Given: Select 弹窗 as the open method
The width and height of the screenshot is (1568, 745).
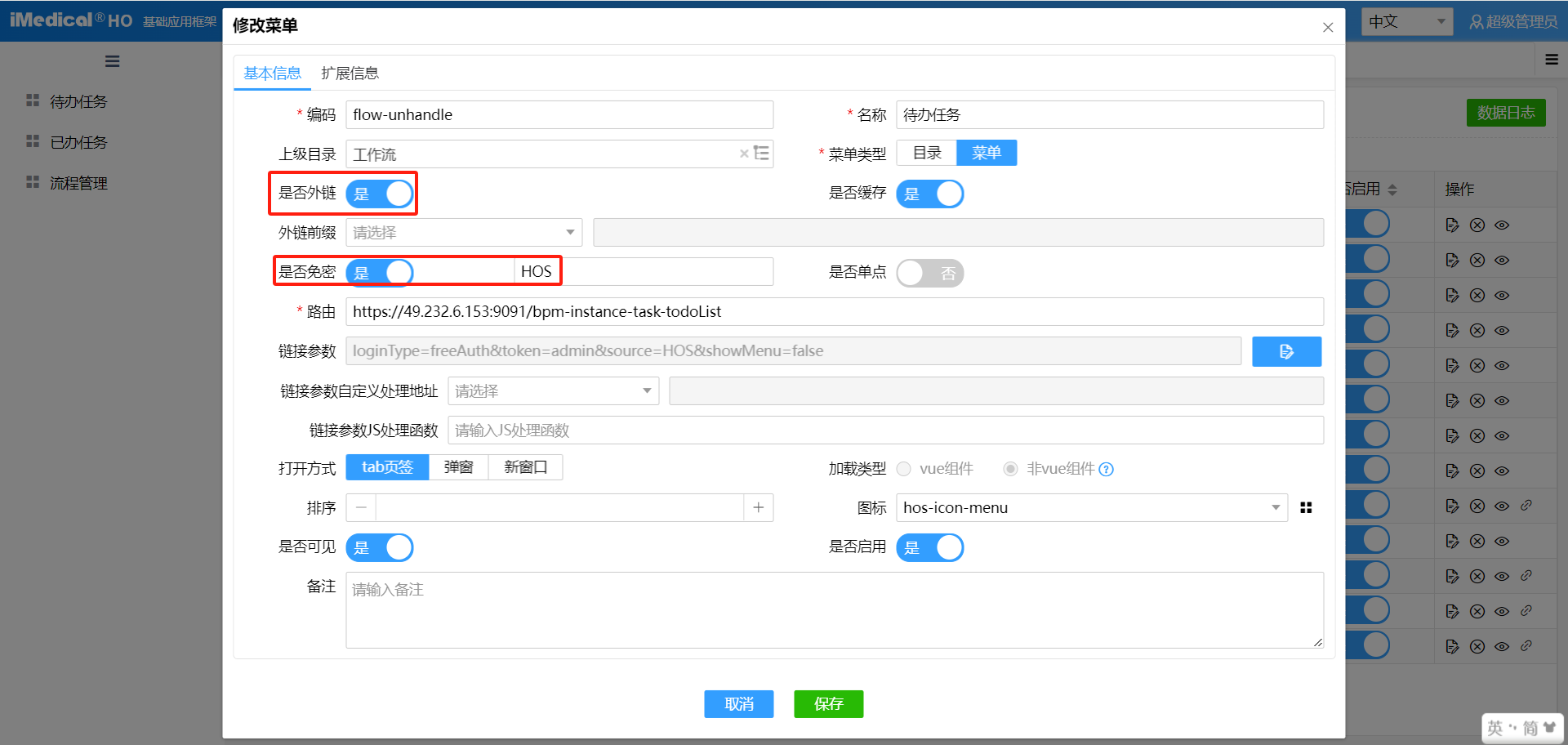Looking at the screenshot, I should tap(458, 467).
